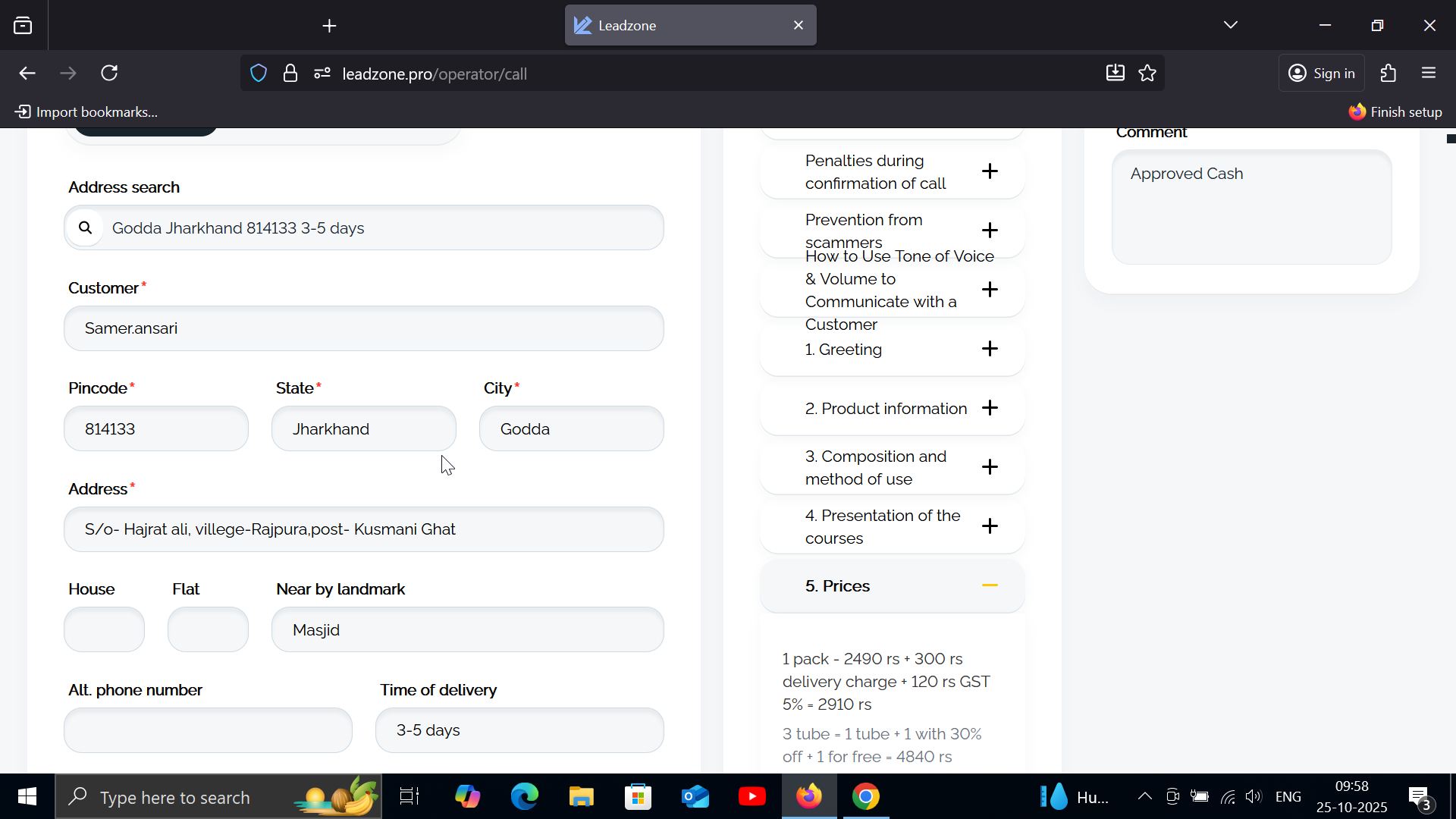Bookmark this page with the star icon
Viewport: 1456px width, 819px height.
coord(1147,74)
